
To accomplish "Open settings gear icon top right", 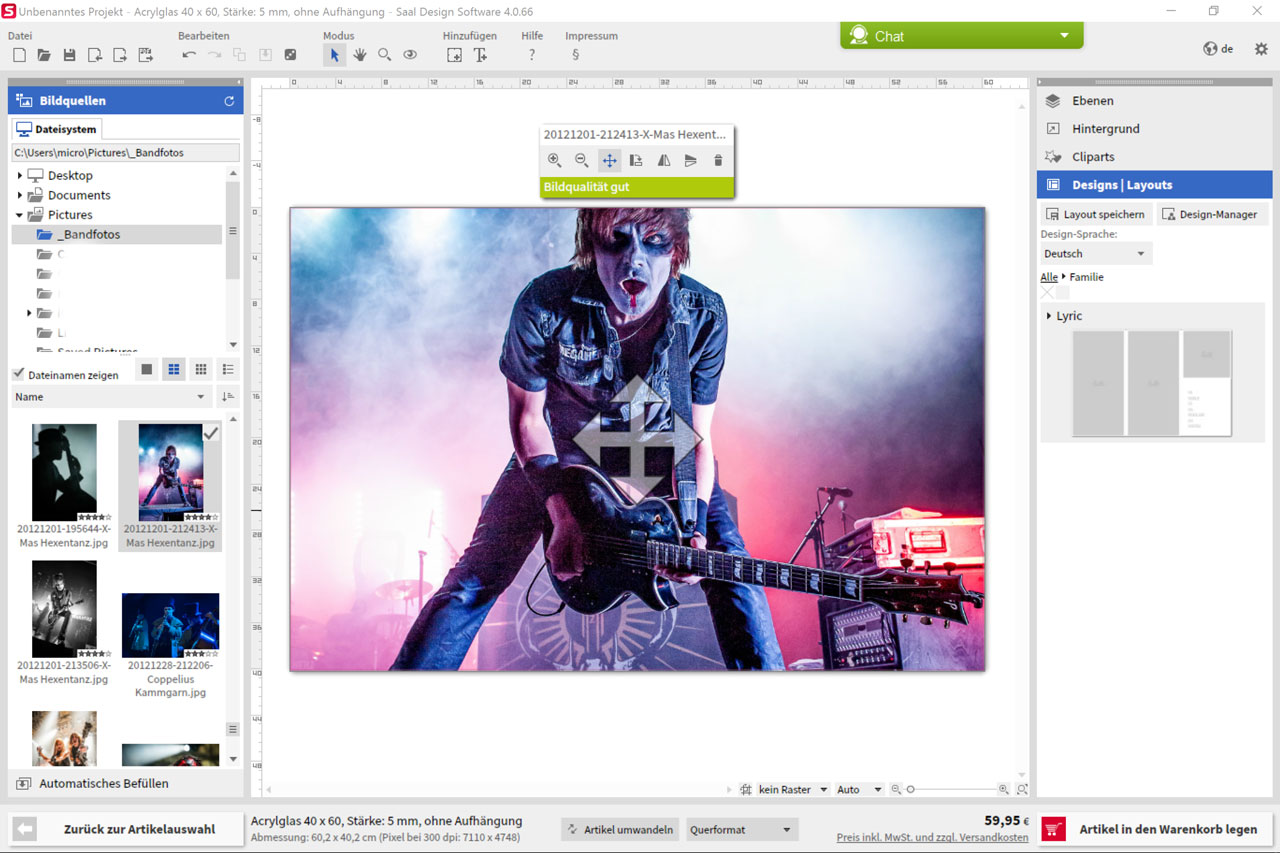I will (1261, 49).
